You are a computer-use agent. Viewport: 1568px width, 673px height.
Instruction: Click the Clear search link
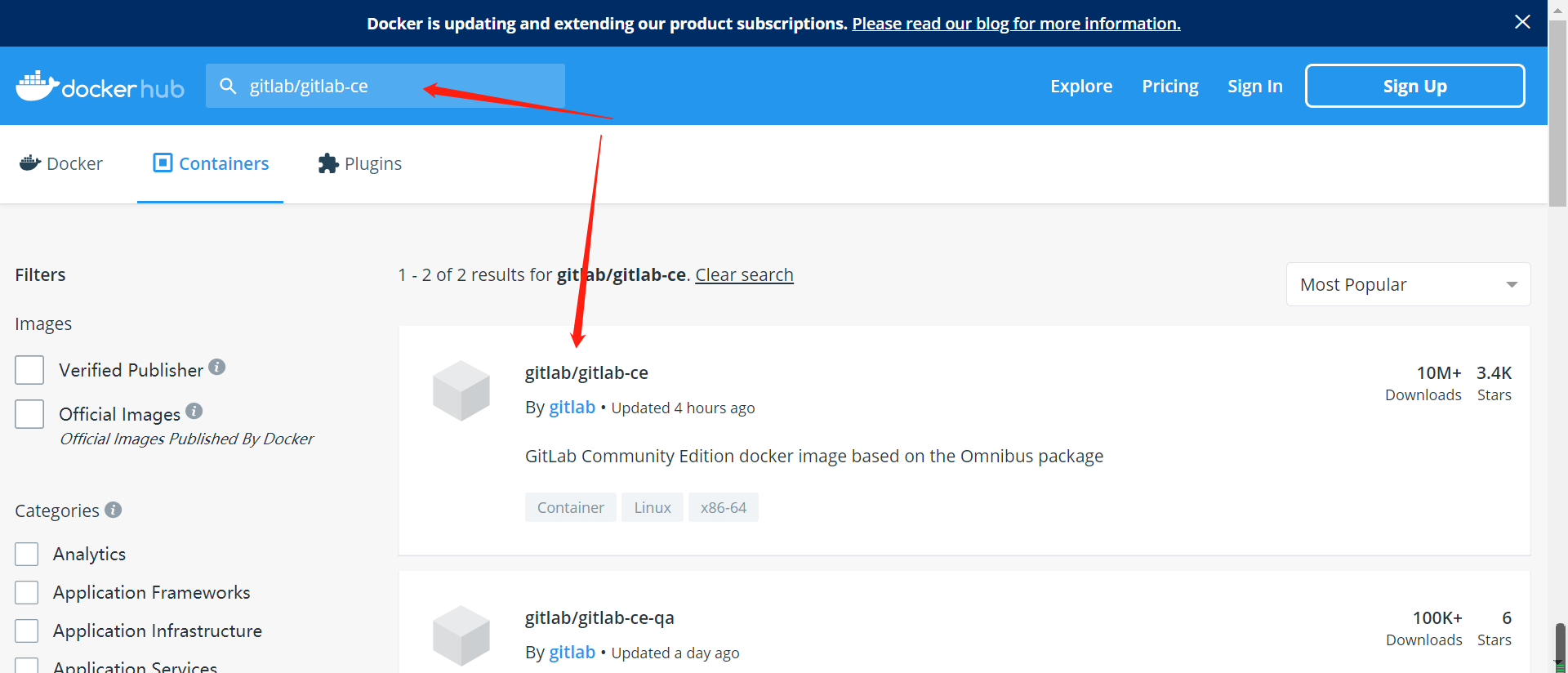click(744, 274)
